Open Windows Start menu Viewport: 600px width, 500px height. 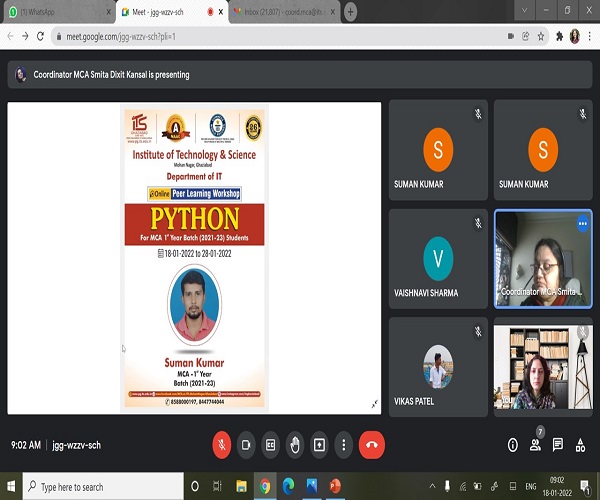pos(11,486)
